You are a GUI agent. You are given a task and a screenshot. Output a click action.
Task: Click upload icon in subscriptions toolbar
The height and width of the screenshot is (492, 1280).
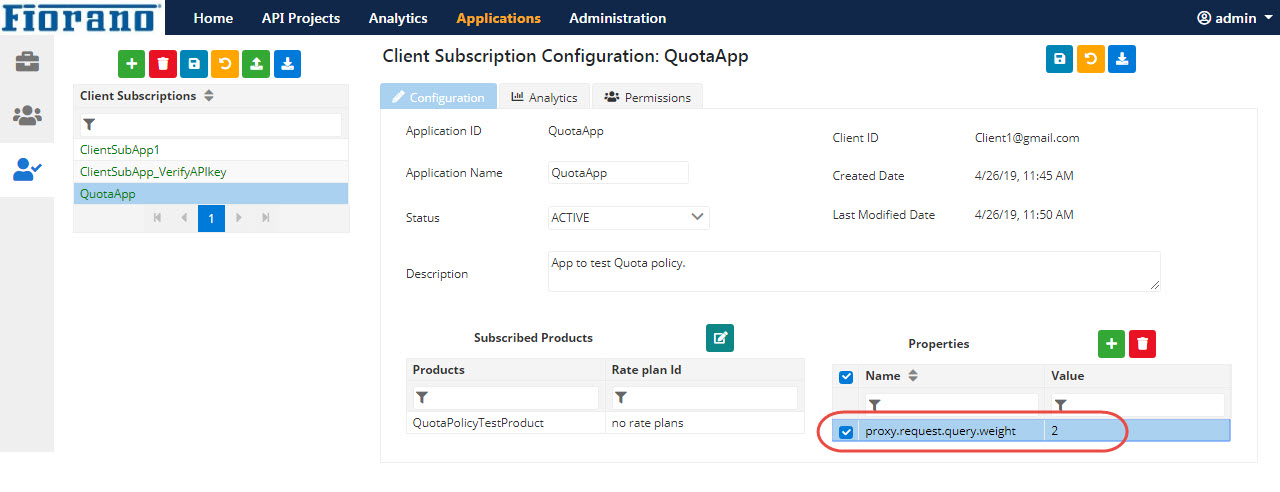click(256, 64)
